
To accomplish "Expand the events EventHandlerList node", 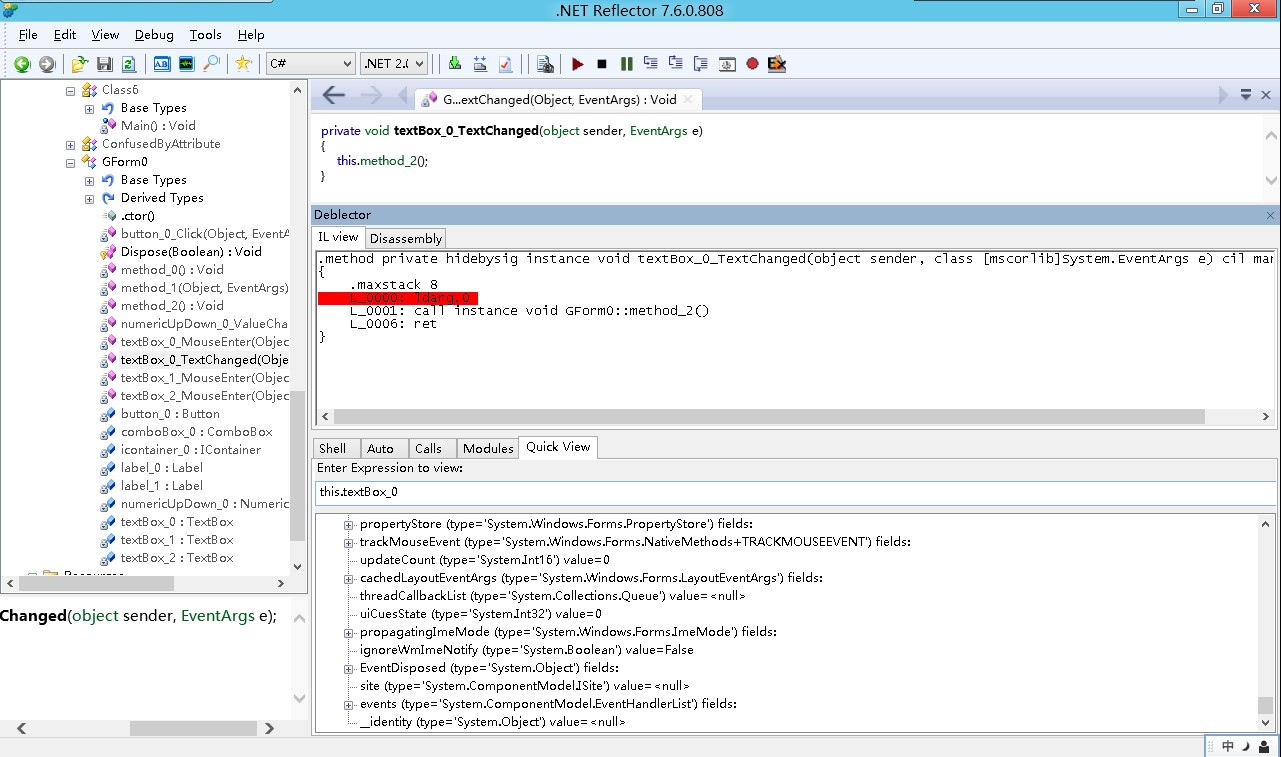I will [x=349, y=704].
